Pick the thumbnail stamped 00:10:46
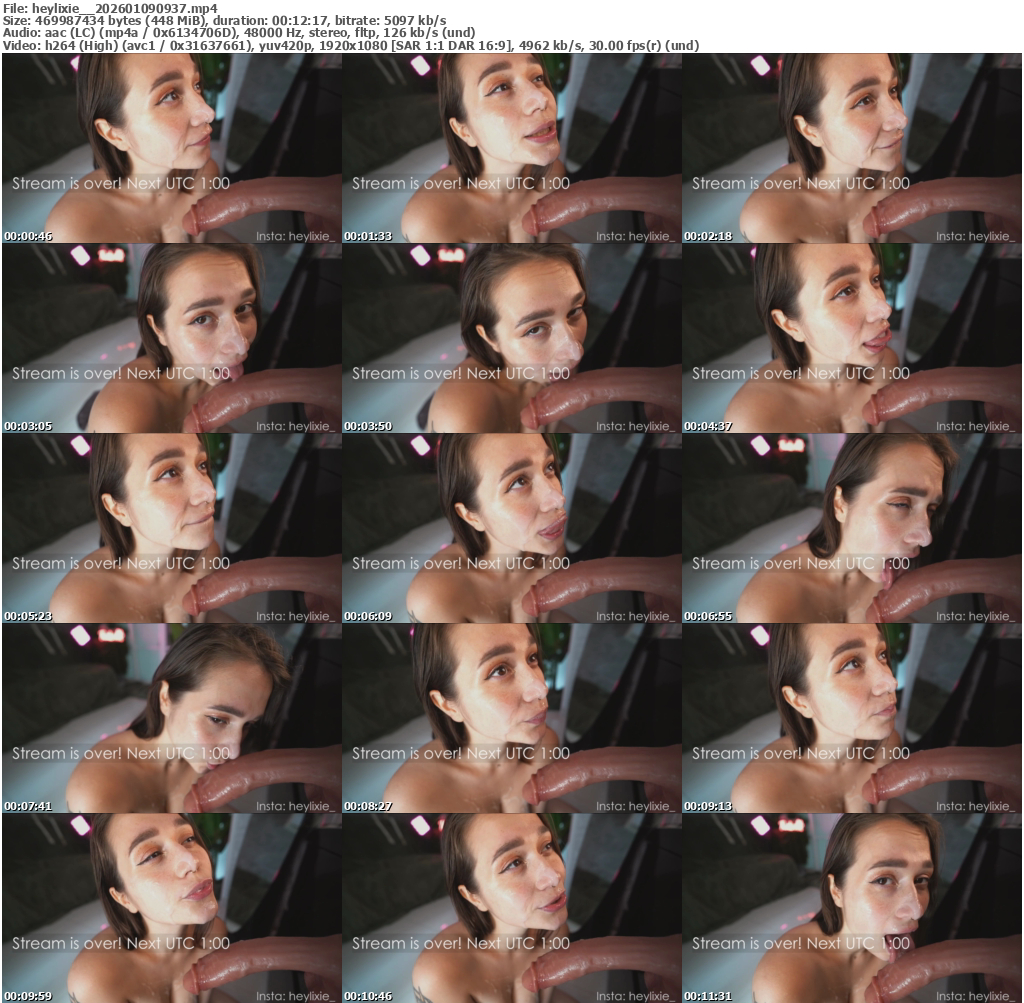1024x1003 pixels. [512, 908]
